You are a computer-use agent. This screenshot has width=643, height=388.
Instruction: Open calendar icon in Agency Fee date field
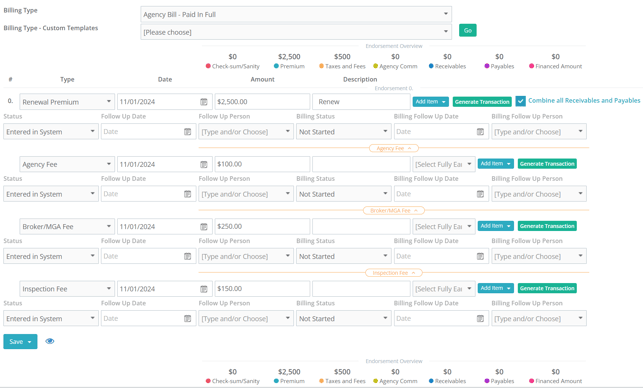click(x=204, y=164)
